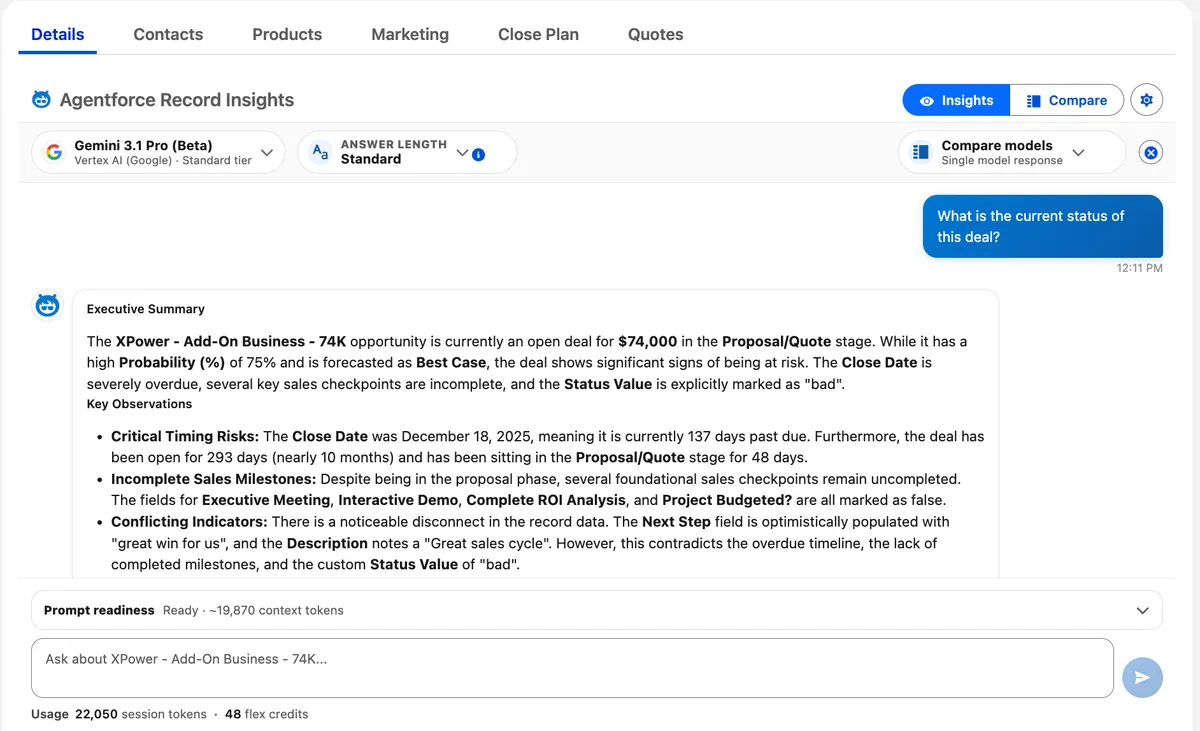
Task: Open the Close Plan tab
Action: coord(538,34)
